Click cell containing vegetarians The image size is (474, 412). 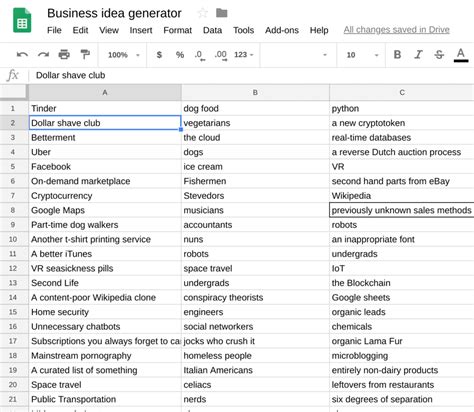click(x=255, y=123)
